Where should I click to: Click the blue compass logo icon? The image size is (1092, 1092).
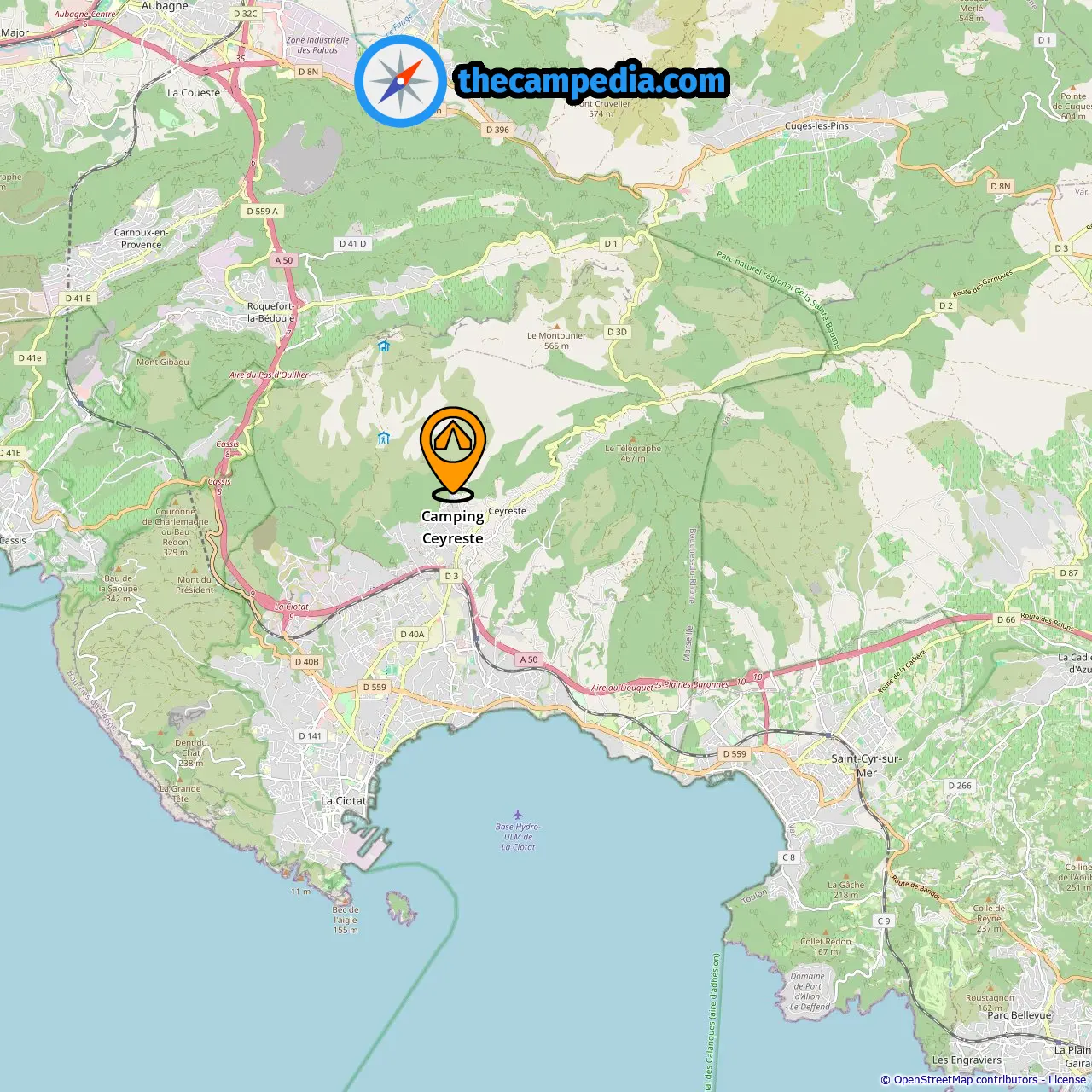point(400,81)
